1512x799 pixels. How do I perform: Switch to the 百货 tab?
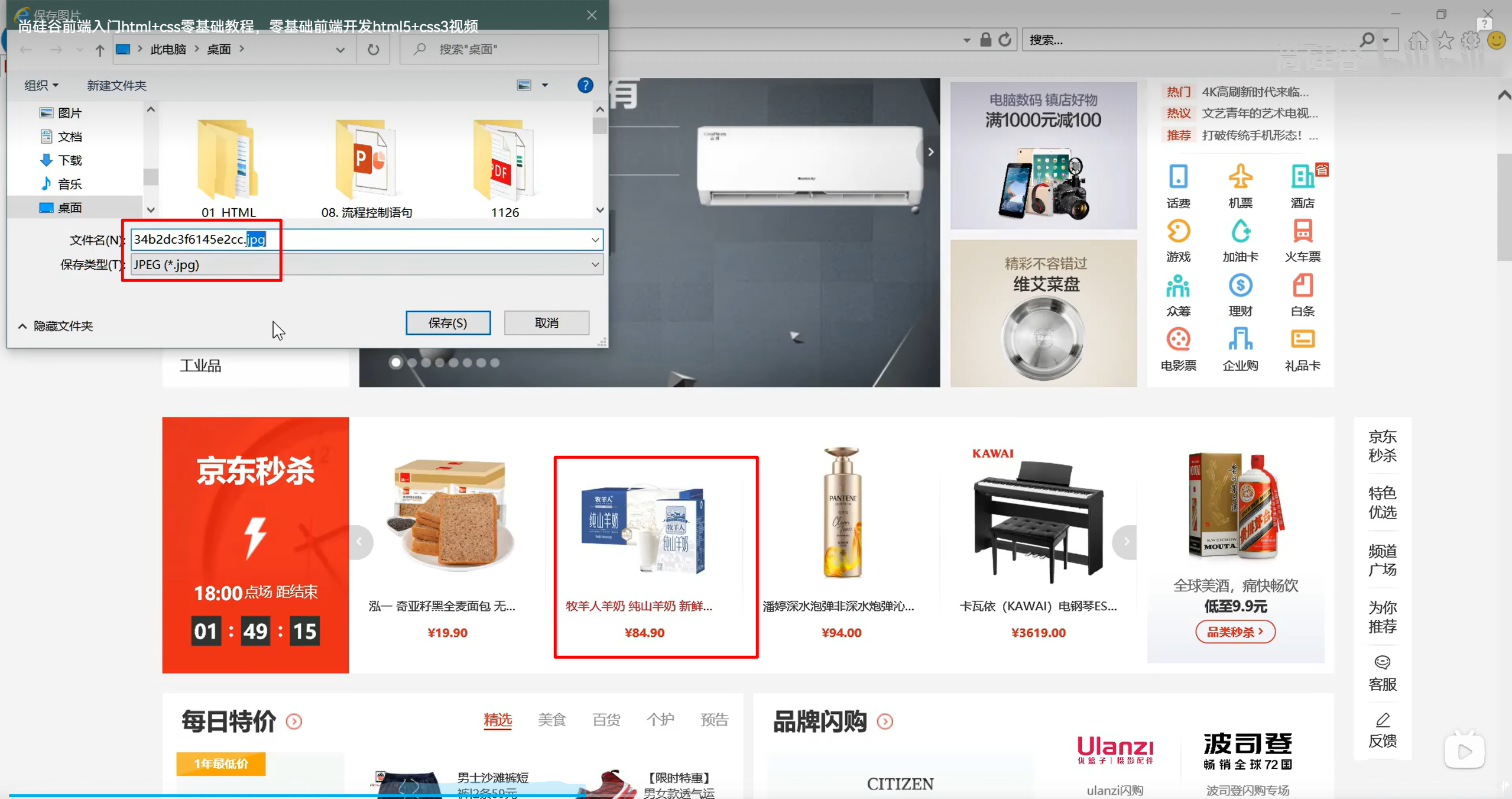pos(606,720)
